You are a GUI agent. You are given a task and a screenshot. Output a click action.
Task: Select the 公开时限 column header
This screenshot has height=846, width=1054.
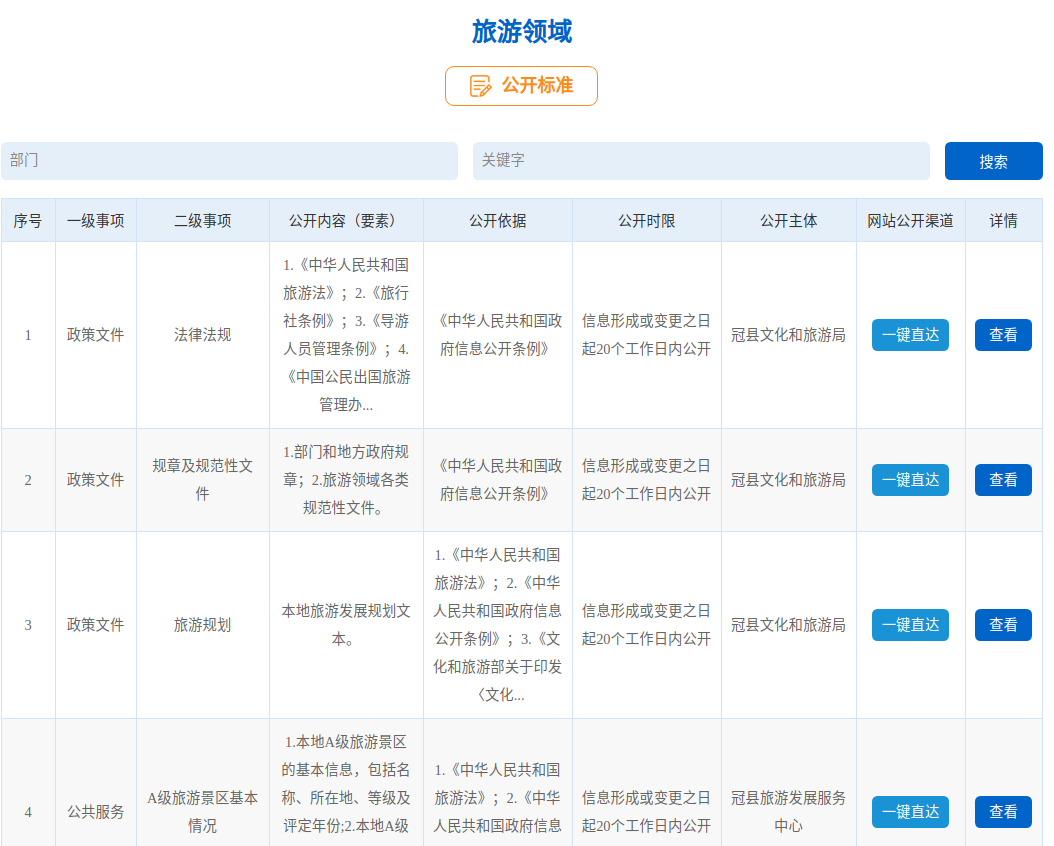(646, 221)
